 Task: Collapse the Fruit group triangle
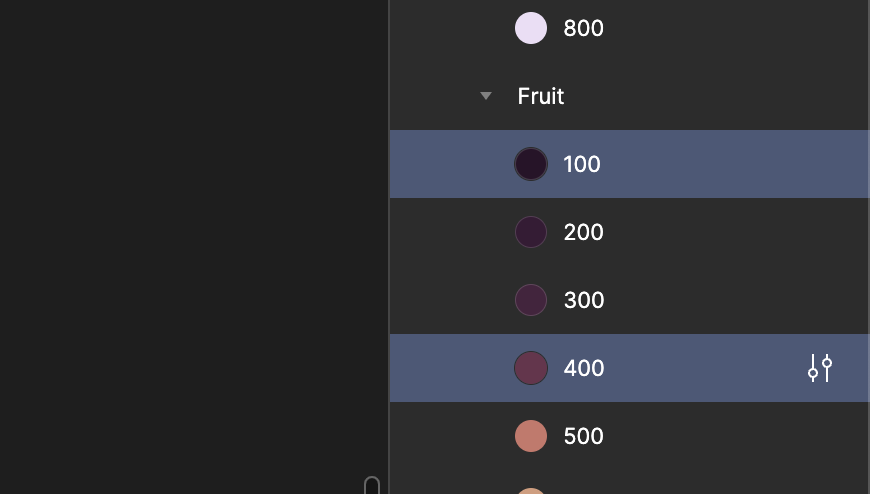(x=485, y=96)
